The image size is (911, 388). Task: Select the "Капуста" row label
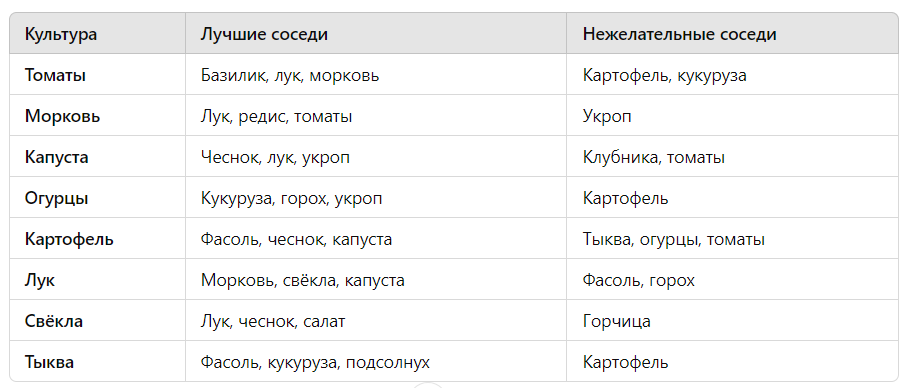click(x=56, y=157)
